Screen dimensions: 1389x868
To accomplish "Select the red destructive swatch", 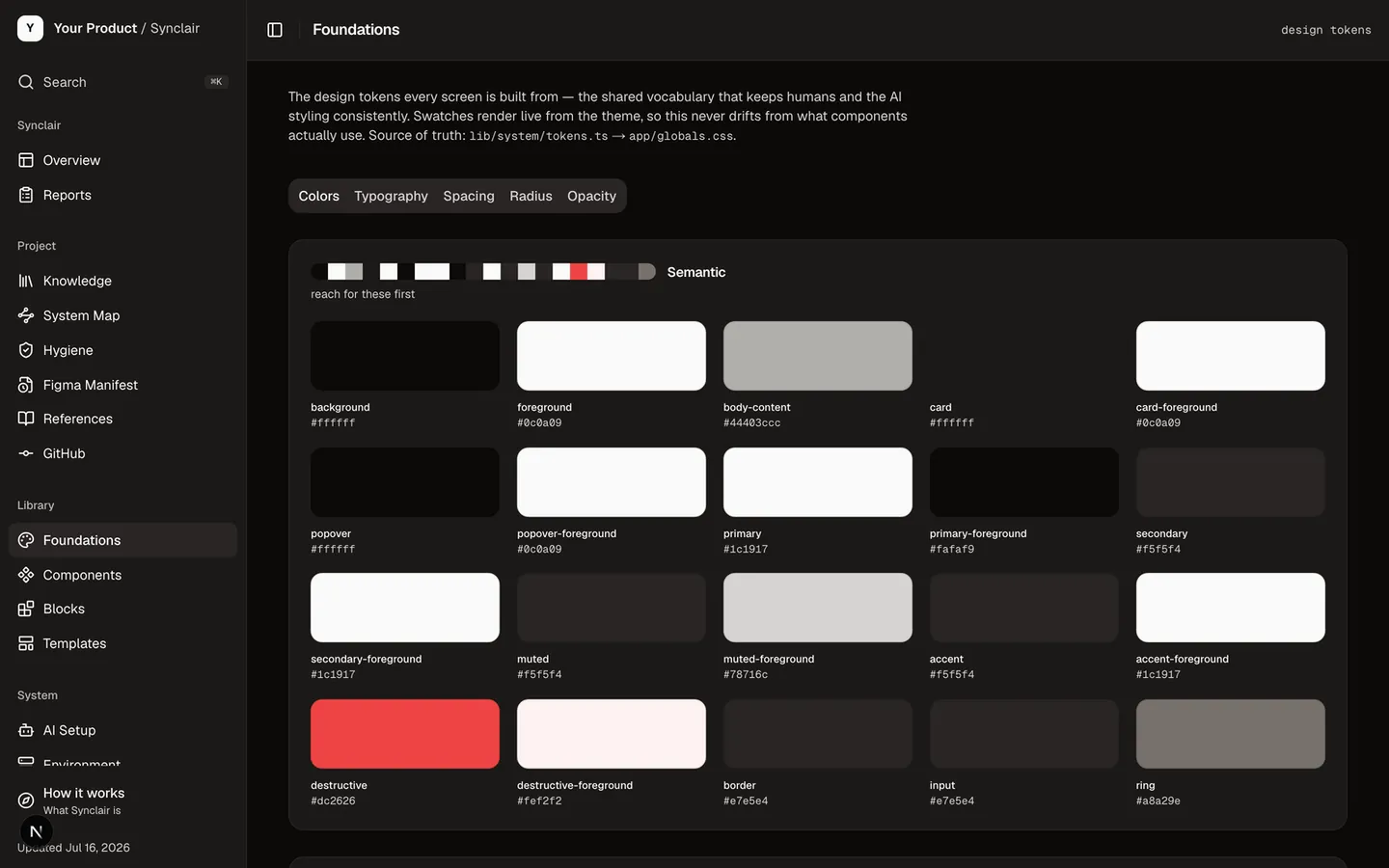I will [405, 734].
